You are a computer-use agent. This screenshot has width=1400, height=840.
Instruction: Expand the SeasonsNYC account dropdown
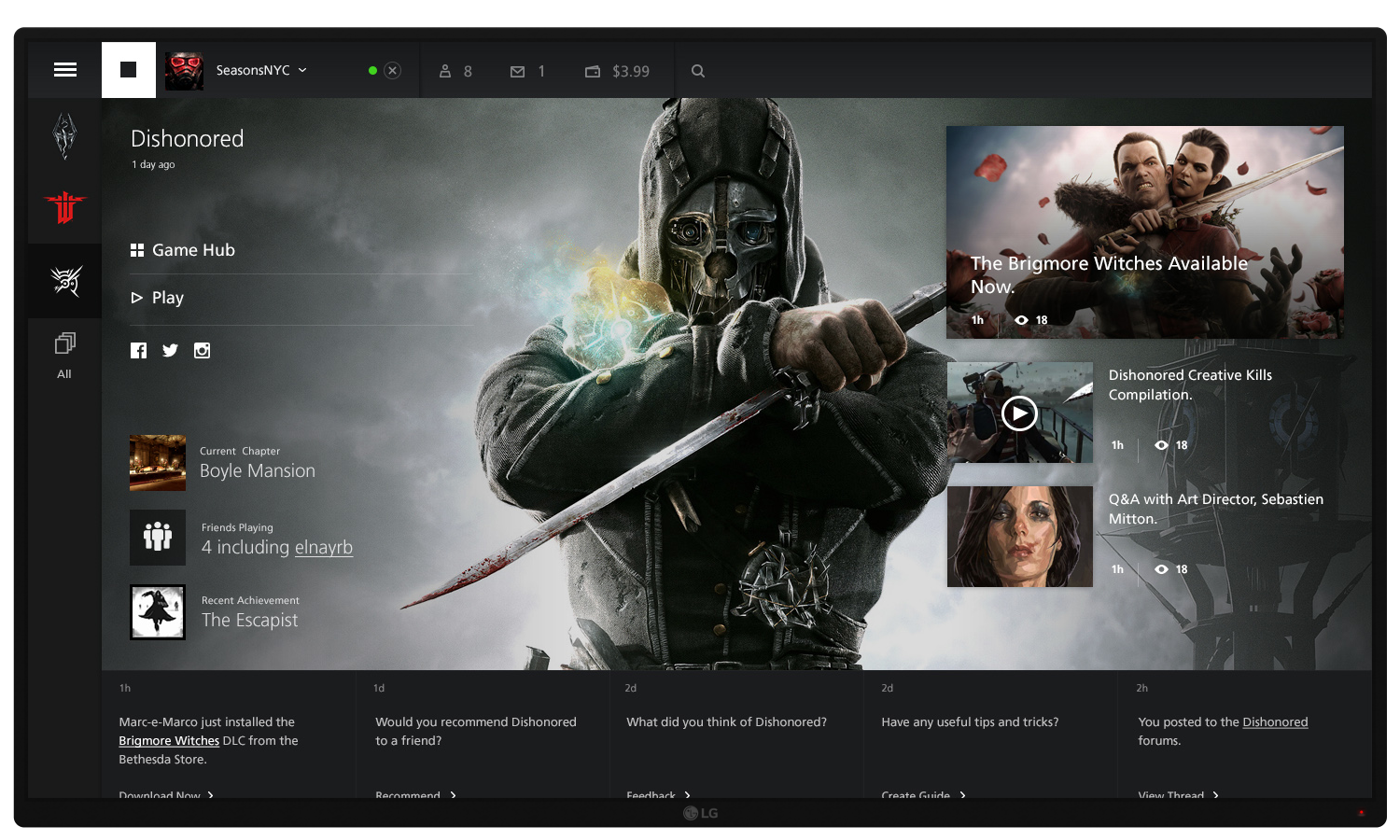point(302,70)
